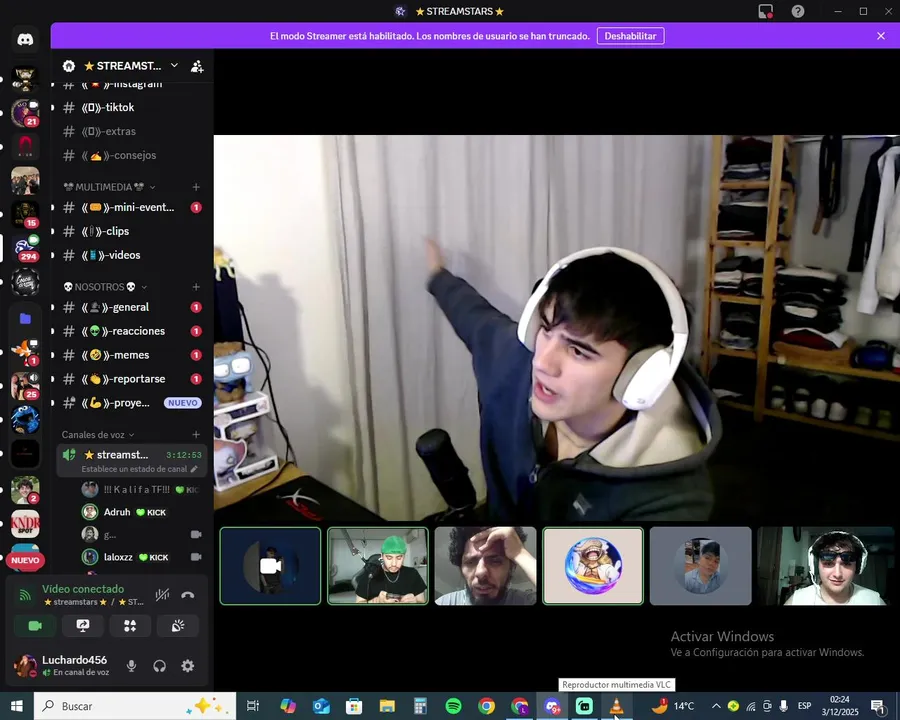The image size is (900, 720).
Task: Share your screen button
Action: 83,626
